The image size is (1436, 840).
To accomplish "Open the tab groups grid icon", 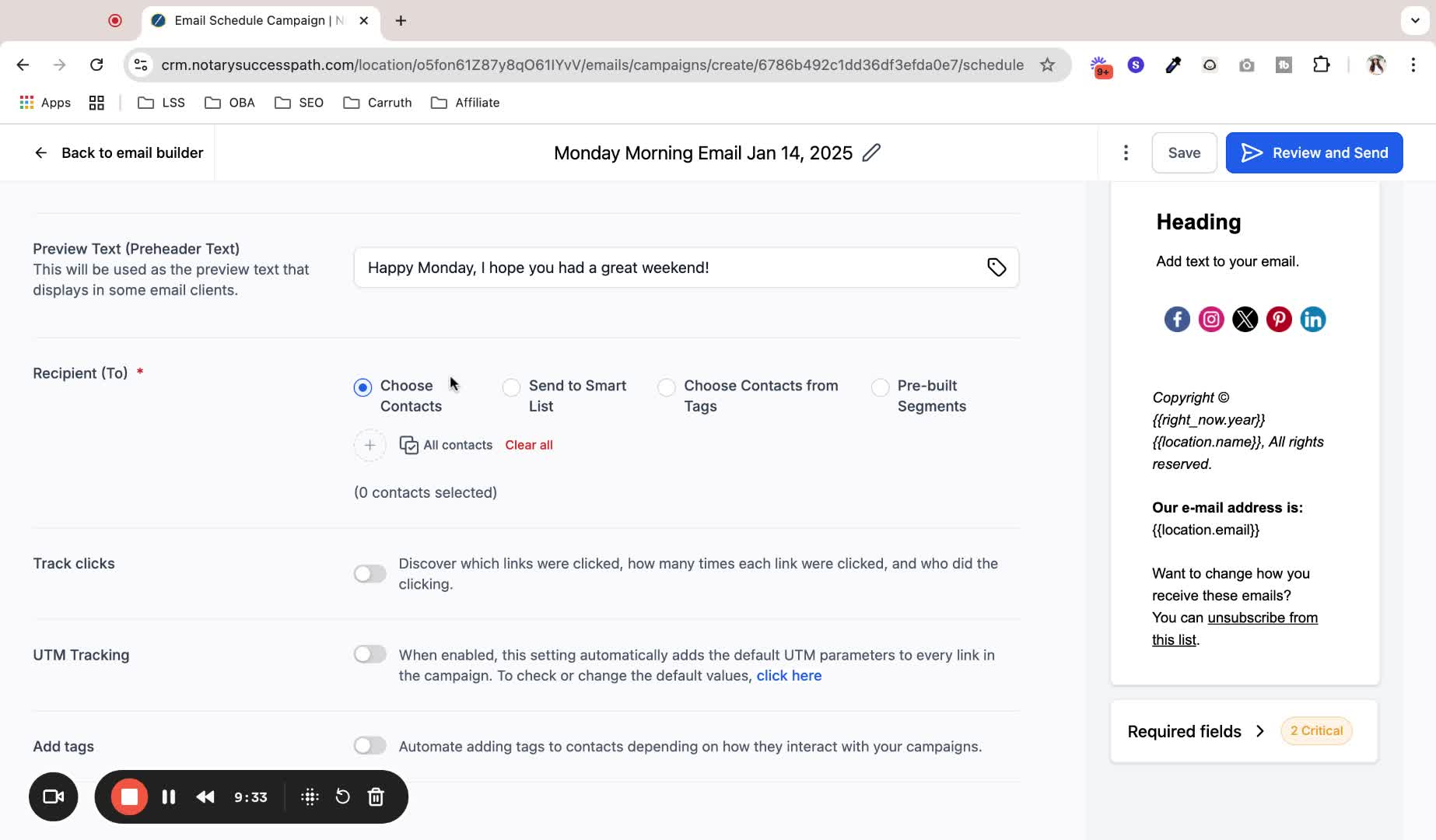I will tap(96, 103).
